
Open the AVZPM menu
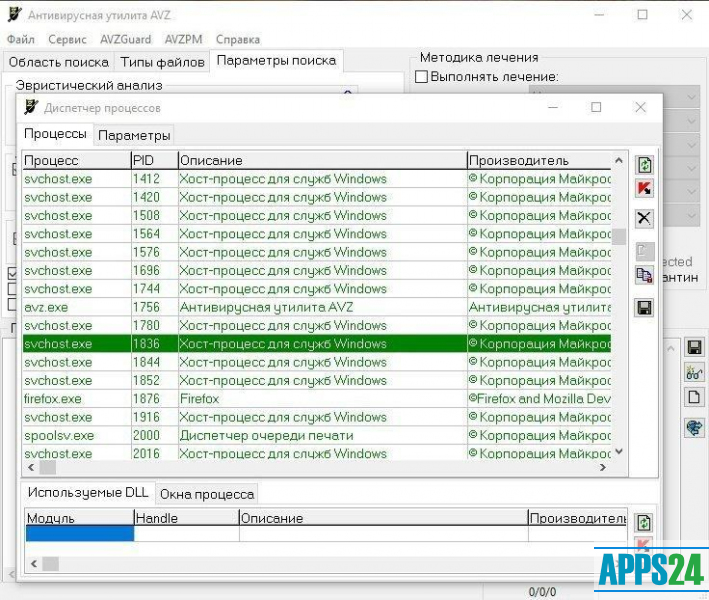(184, 39)
